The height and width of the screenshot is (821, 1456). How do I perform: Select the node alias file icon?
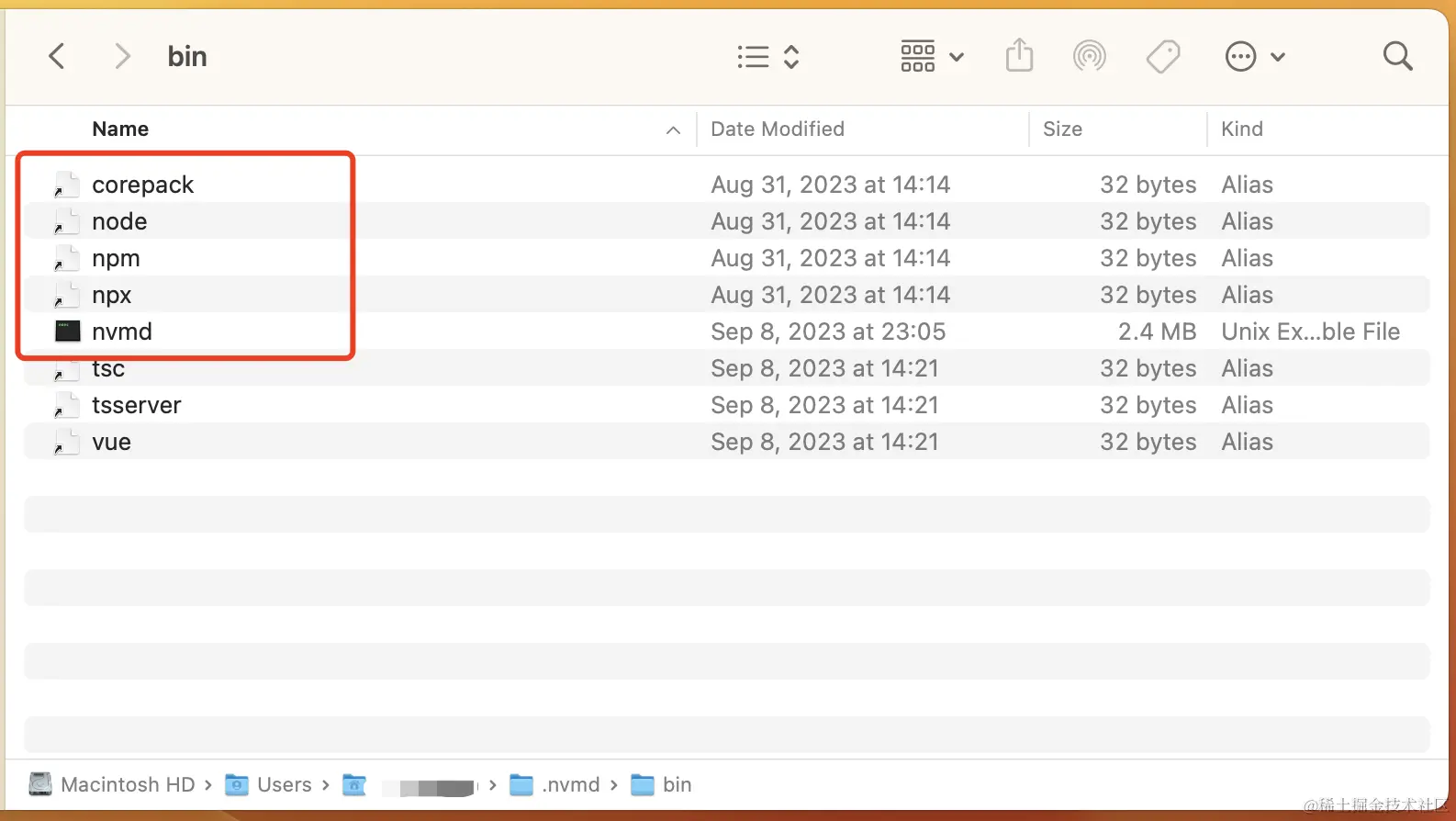pyautogui.click(x=67, y=221)
